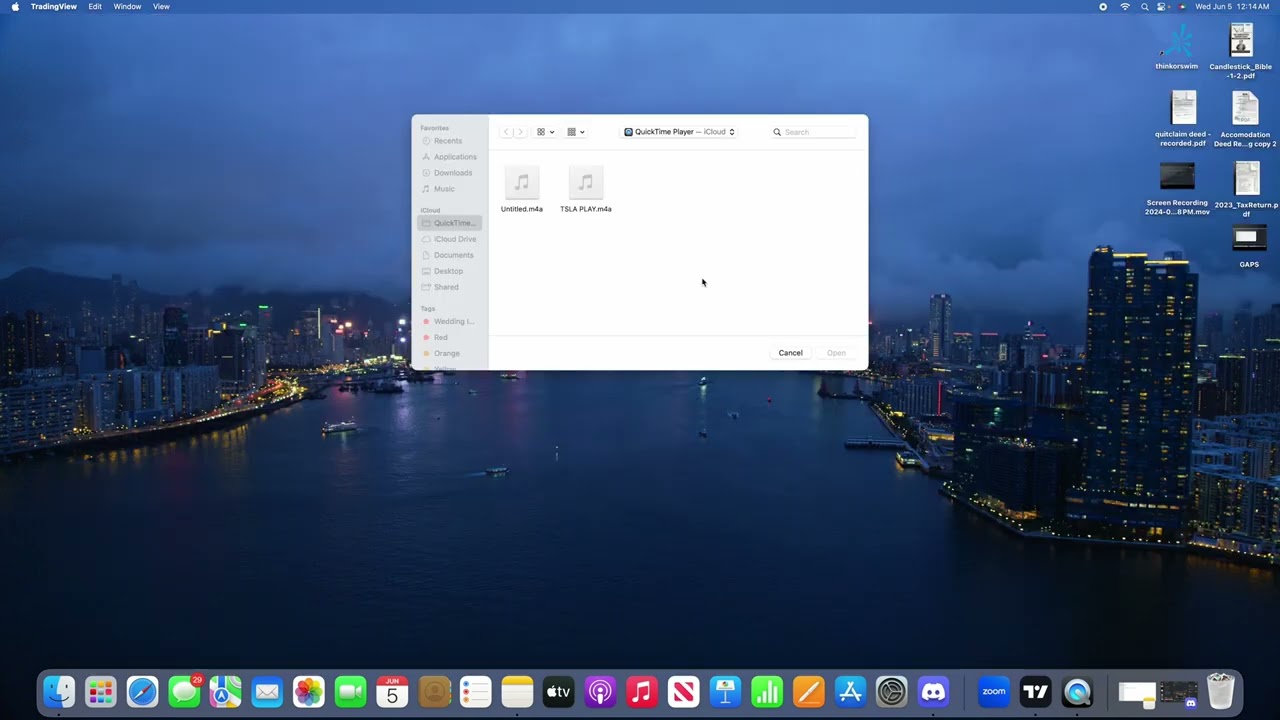This screenshot has height=720, width=1280.
Task: Go forward with the right chevron
Action: (x=519, y=132)
